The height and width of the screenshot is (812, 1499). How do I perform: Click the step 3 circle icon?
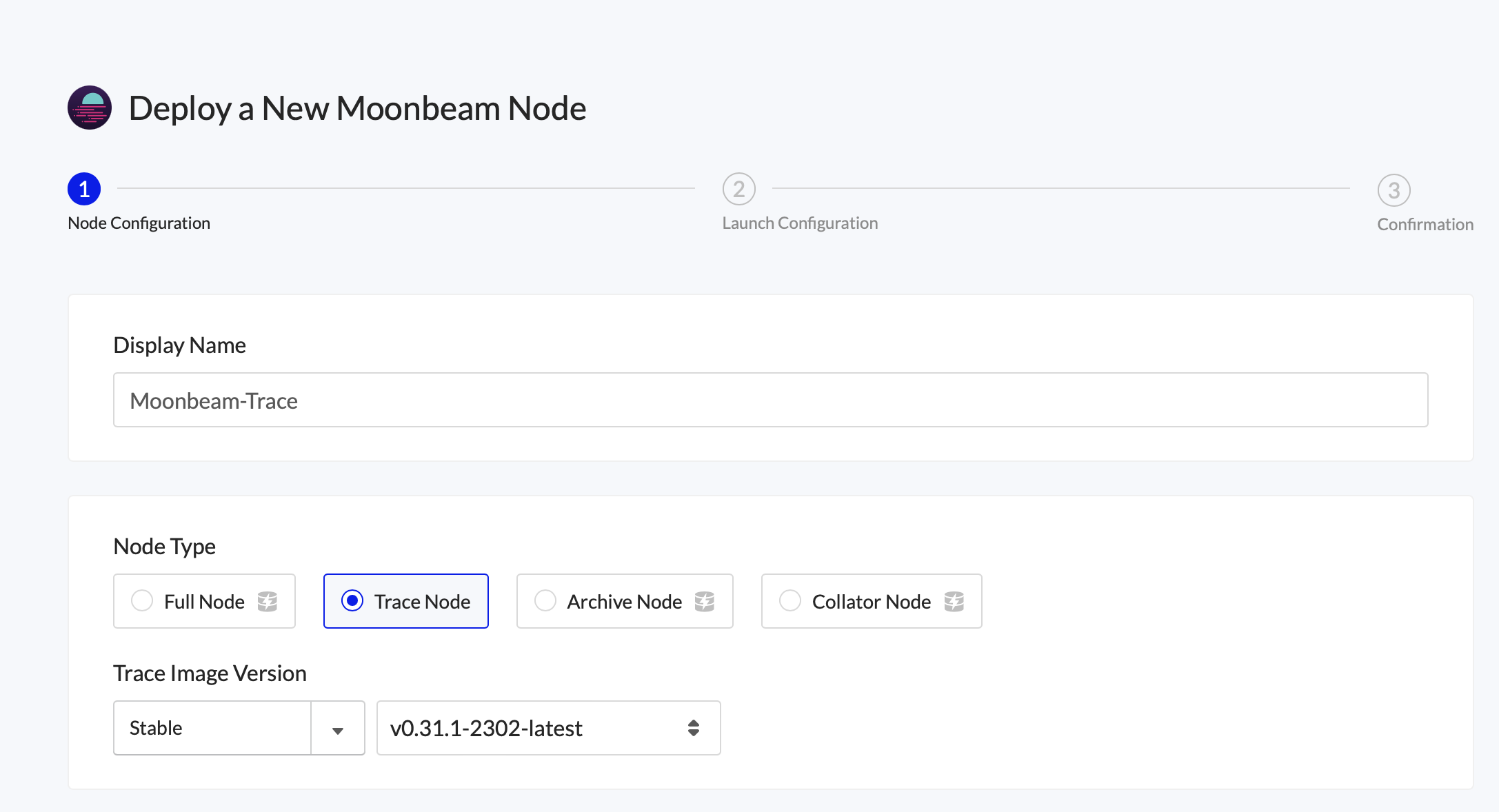click(1394, 190)
